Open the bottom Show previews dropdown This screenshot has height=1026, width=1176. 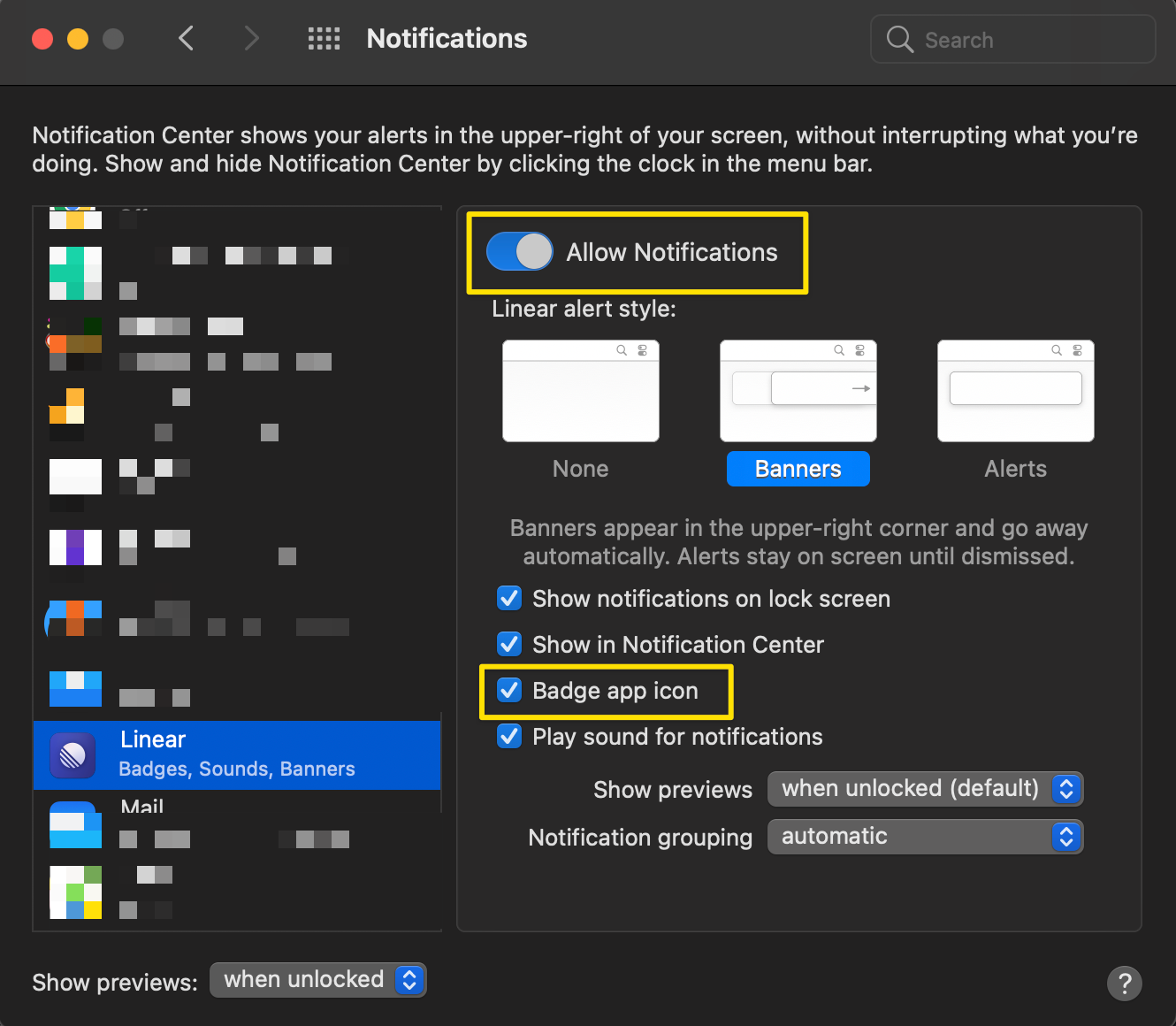pos(317,979)
